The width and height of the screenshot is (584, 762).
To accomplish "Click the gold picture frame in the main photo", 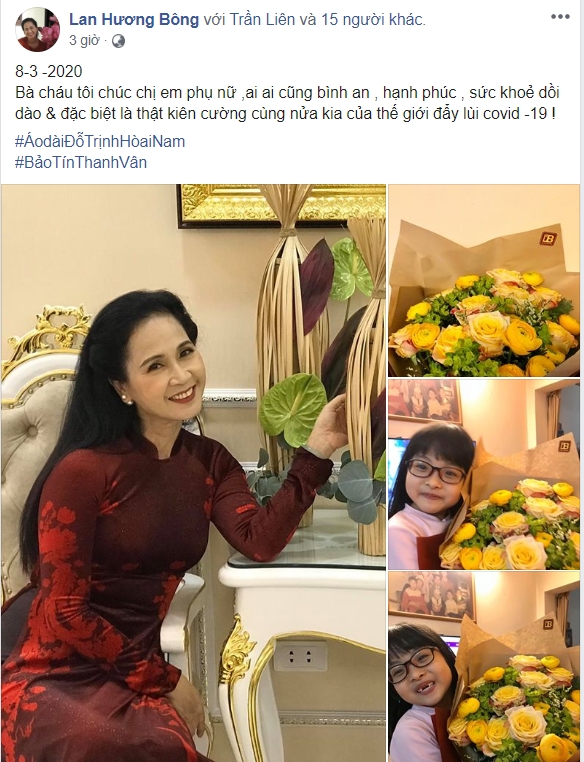I will pyautogui.click(x=282, y=205).
